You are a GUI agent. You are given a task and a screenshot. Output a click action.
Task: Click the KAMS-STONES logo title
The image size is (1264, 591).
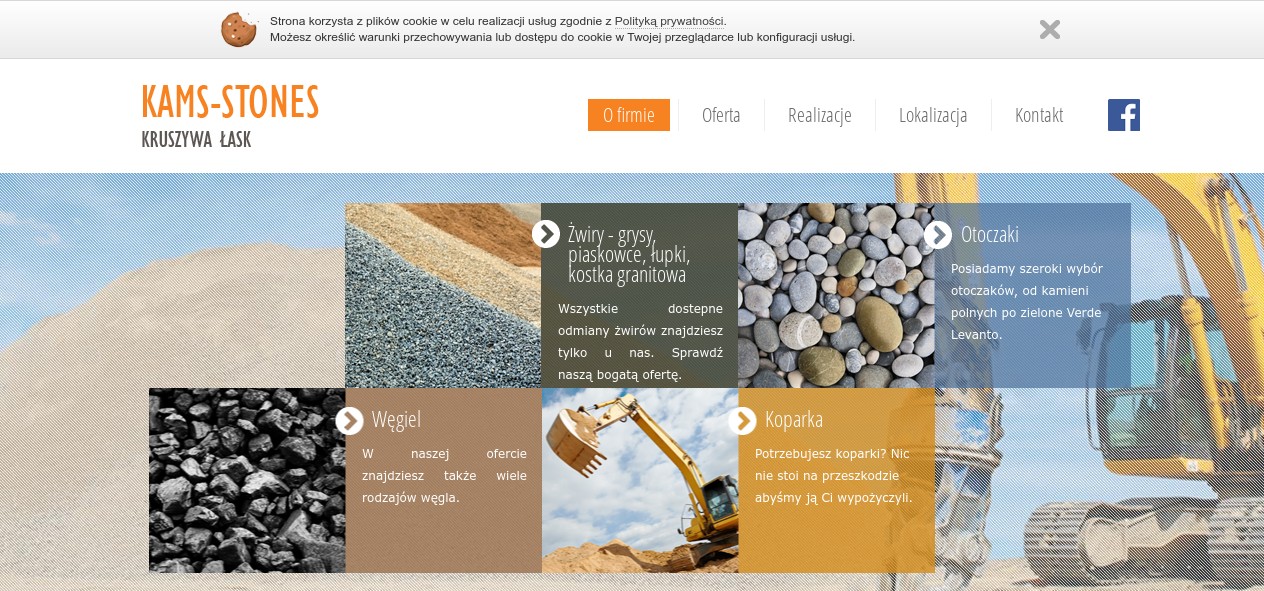pos(230,102)
